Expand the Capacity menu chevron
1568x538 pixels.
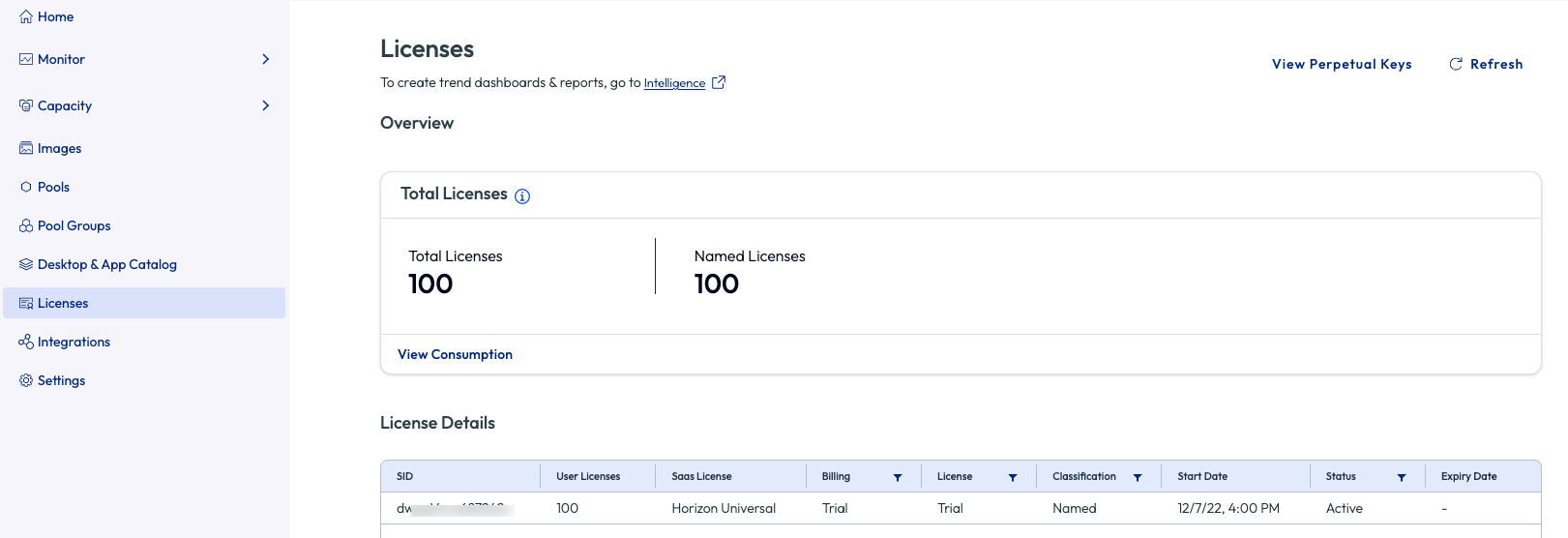tap(265, 106)
